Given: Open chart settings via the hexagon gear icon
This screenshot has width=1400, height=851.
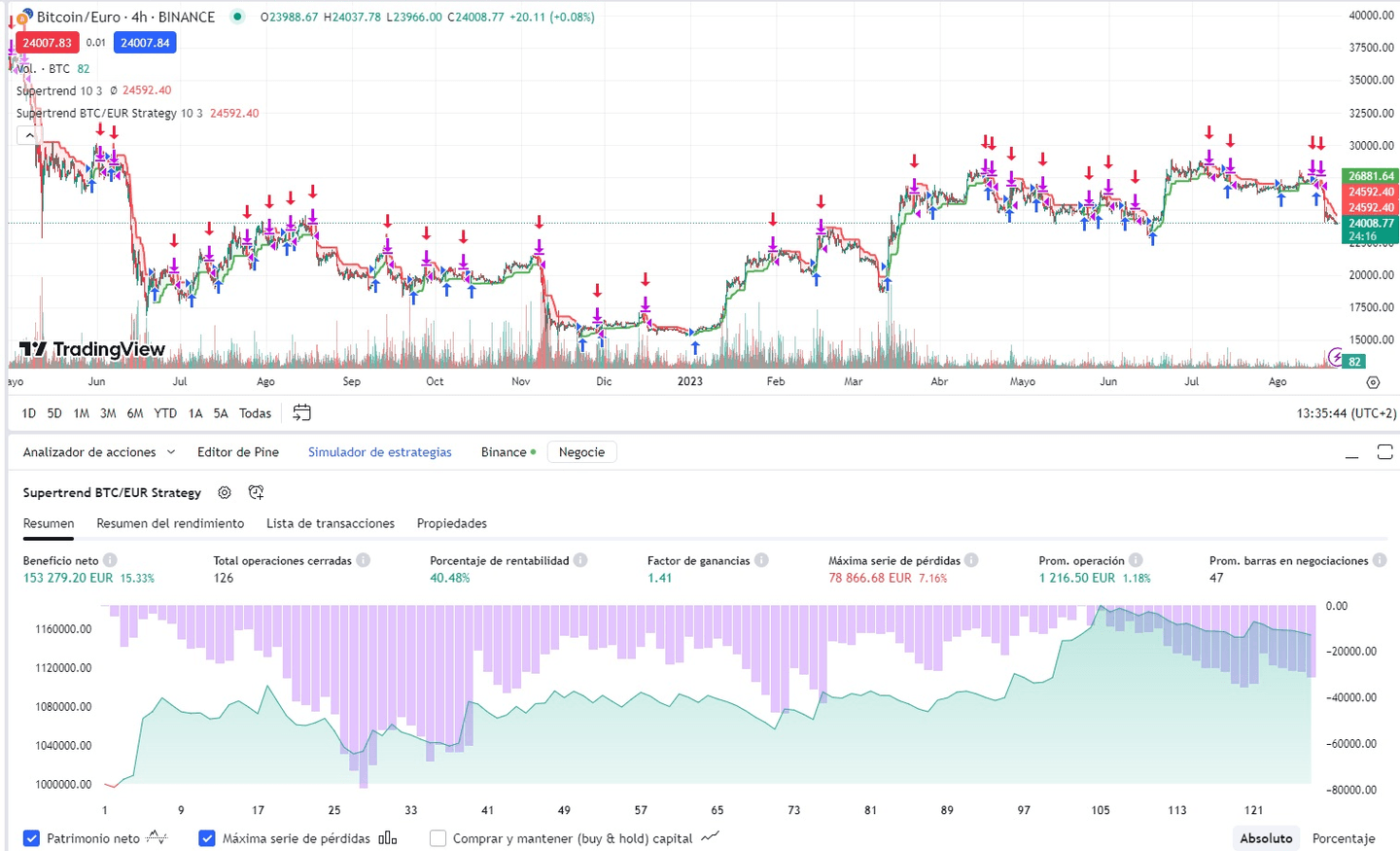Looking at the screenshot, I should click(x=1374, y=382).
